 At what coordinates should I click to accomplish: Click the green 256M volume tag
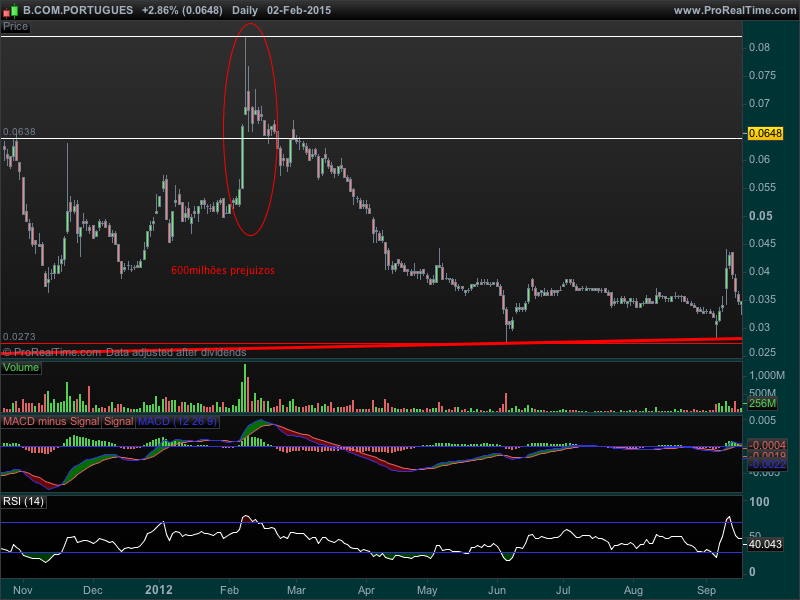[762, 403]
